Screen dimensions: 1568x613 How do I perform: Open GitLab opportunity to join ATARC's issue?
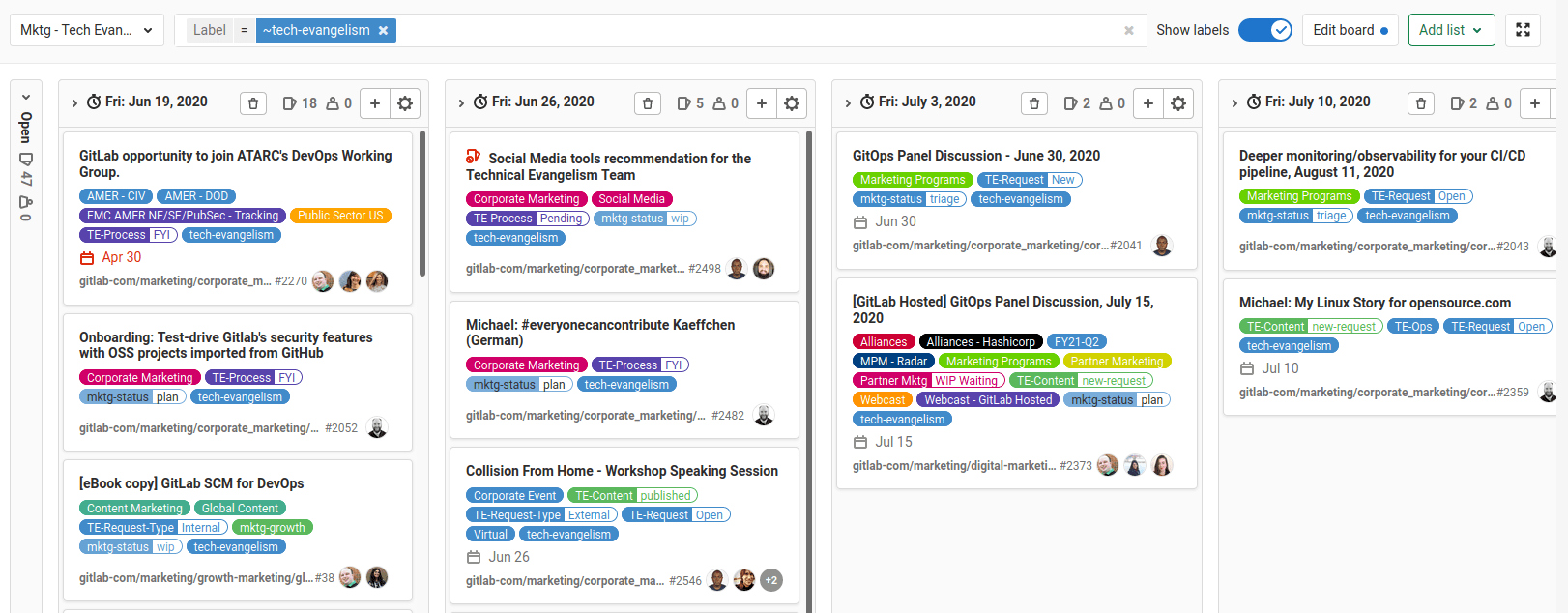tap(235, 163)
